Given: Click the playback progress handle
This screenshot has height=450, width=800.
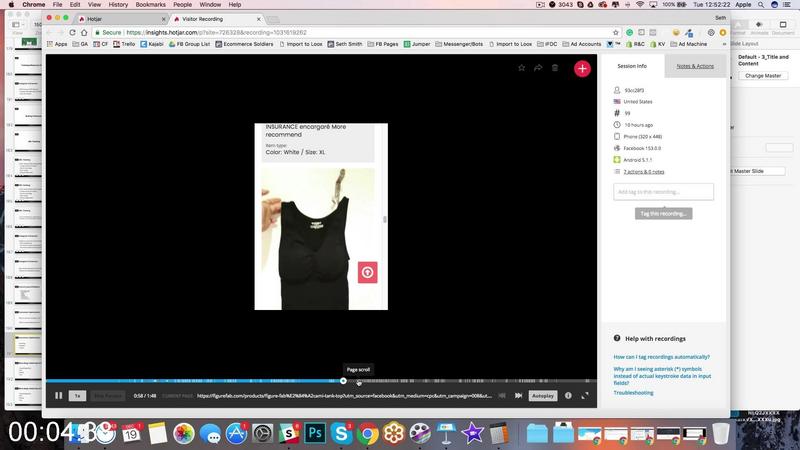Looking at the screenshot, I should click(343, 381).
